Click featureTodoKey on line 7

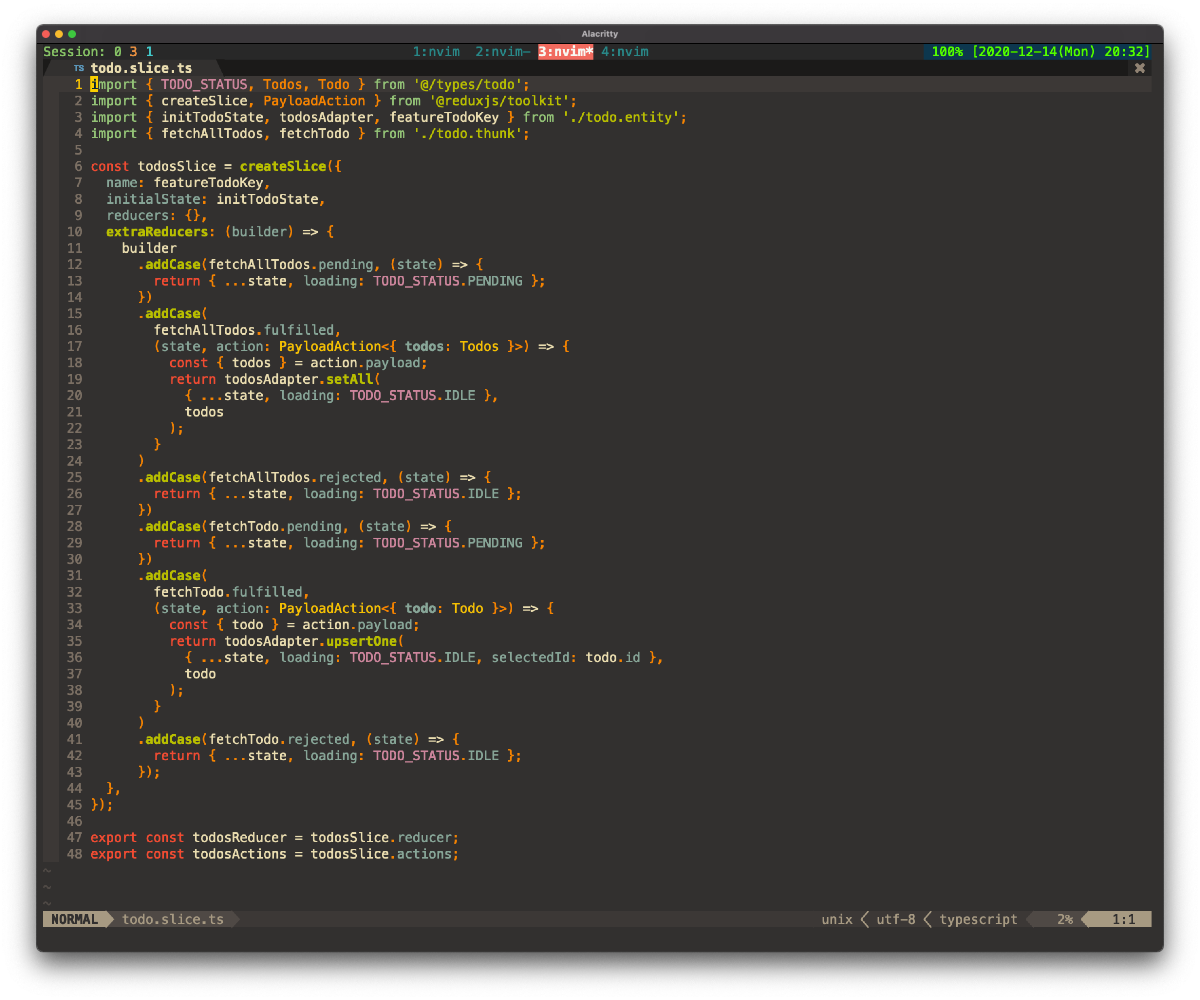[x=209, y=183]
